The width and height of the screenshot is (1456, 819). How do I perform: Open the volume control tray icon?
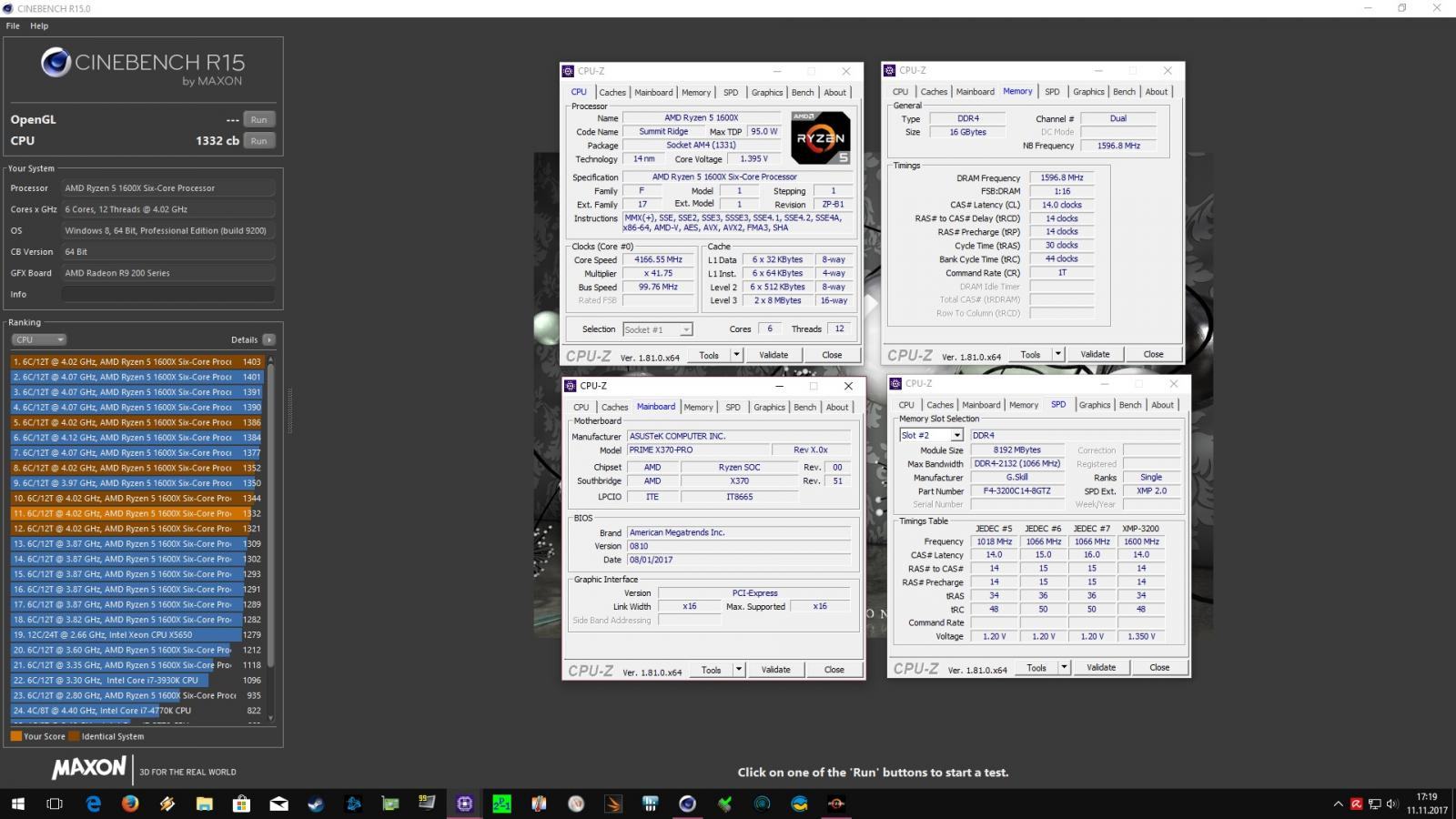coord(1390,804)
